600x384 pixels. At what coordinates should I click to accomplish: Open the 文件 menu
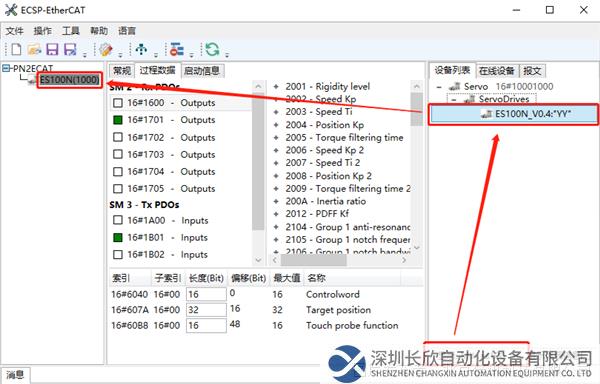pos(15,31)
